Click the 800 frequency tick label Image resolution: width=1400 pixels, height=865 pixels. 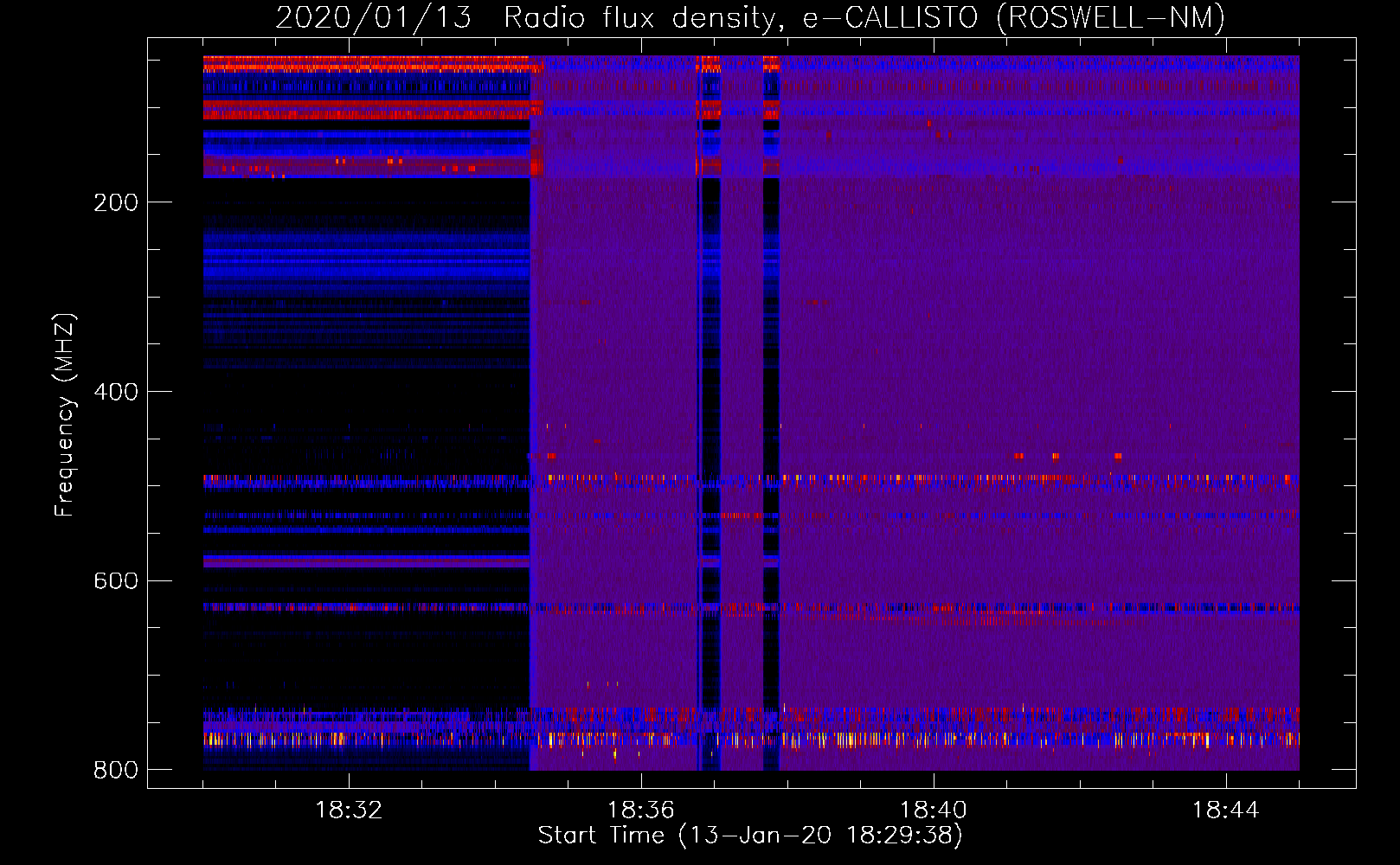tap(116, 770)
